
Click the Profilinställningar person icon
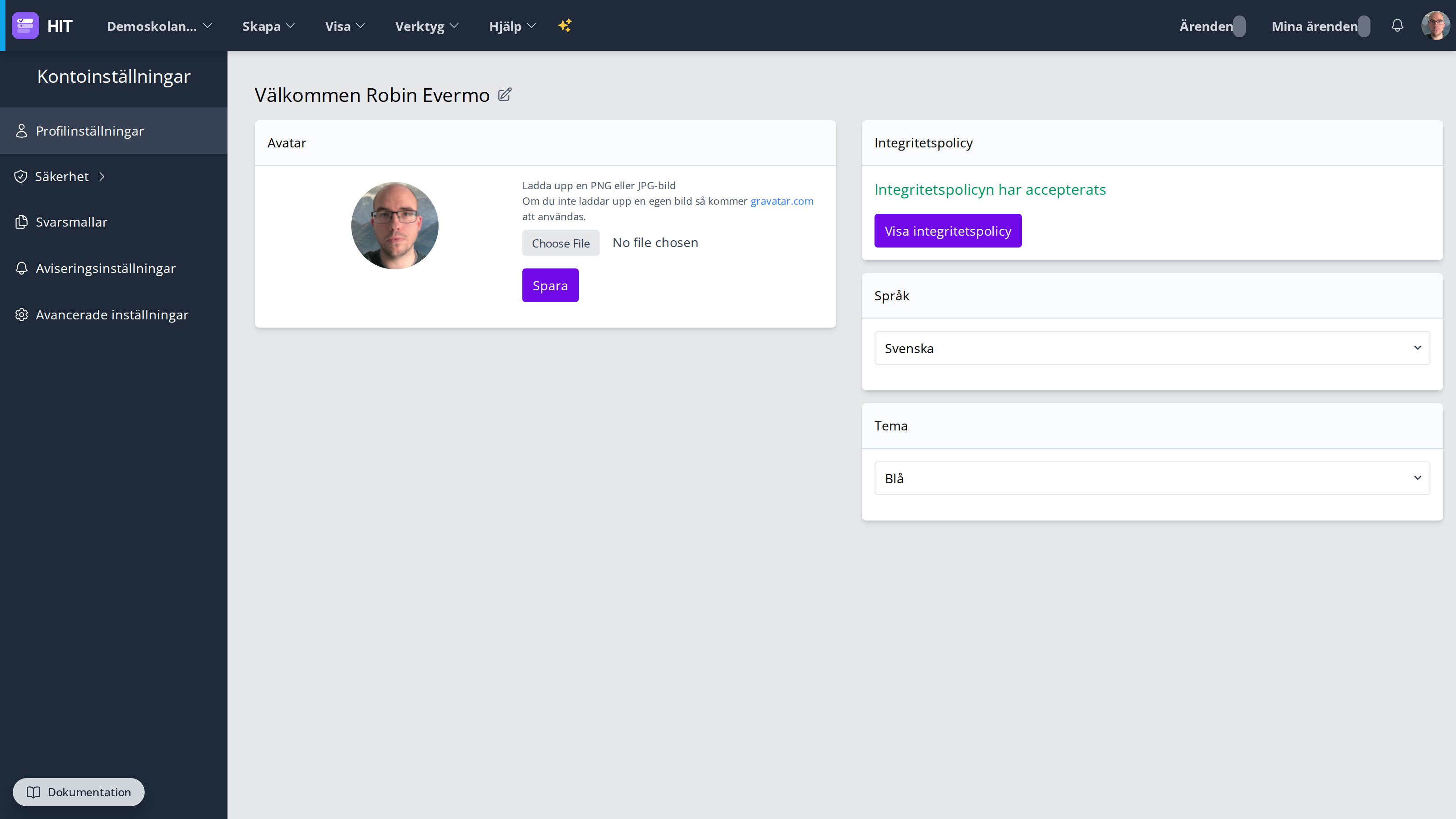[21, 131]
